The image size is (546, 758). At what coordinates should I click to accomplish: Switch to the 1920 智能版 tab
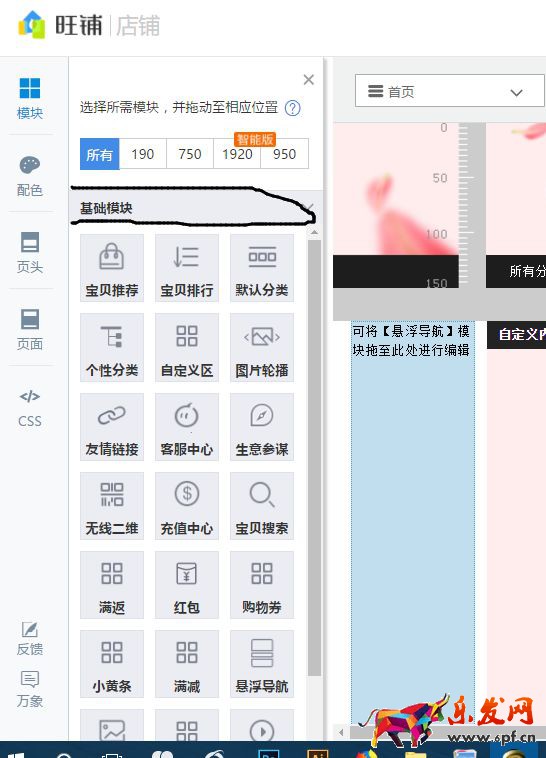(237, 154)
